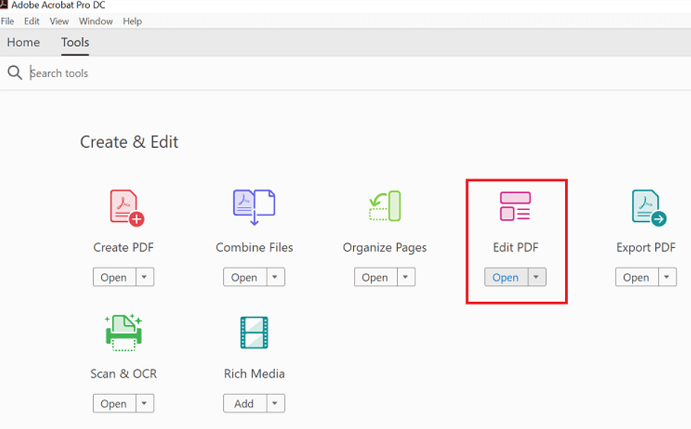Click the "Export PDF" label text
Image resolution: width=691 pixels, height=429 pixels.
click(x=646, y=248)
